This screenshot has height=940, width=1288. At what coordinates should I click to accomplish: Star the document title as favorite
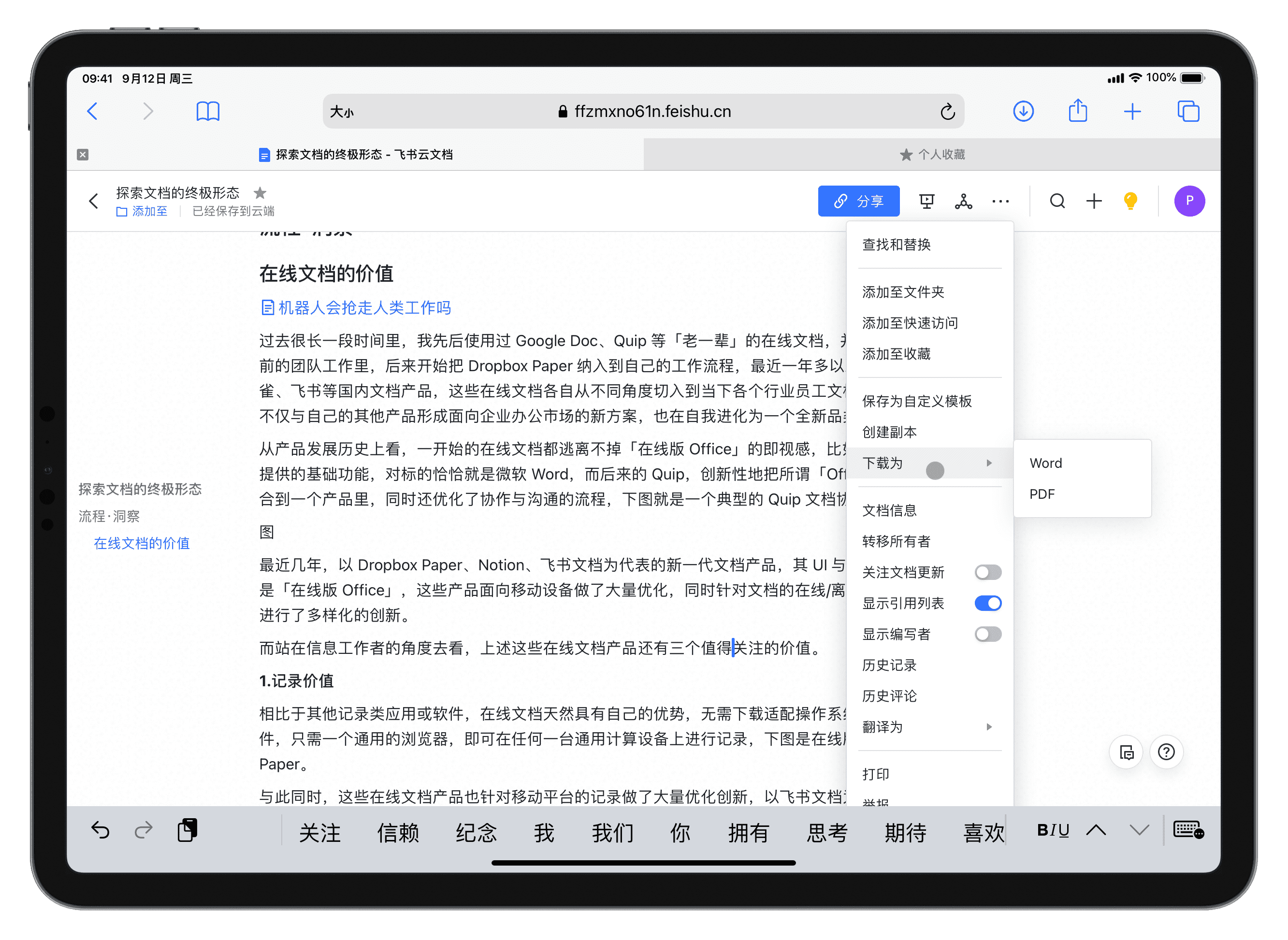pyautogui.click(x=260, y=193)
